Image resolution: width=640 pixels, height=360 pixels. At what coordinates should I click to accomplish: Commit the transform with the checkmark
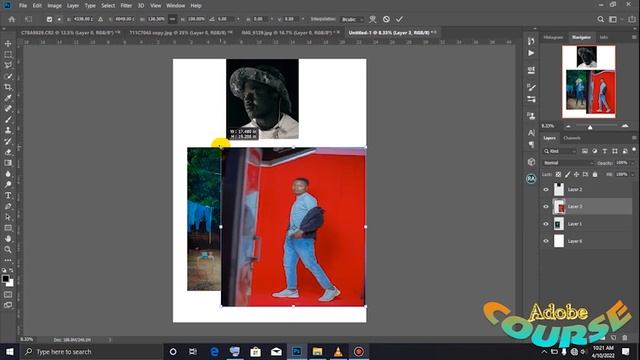point(399,19)
